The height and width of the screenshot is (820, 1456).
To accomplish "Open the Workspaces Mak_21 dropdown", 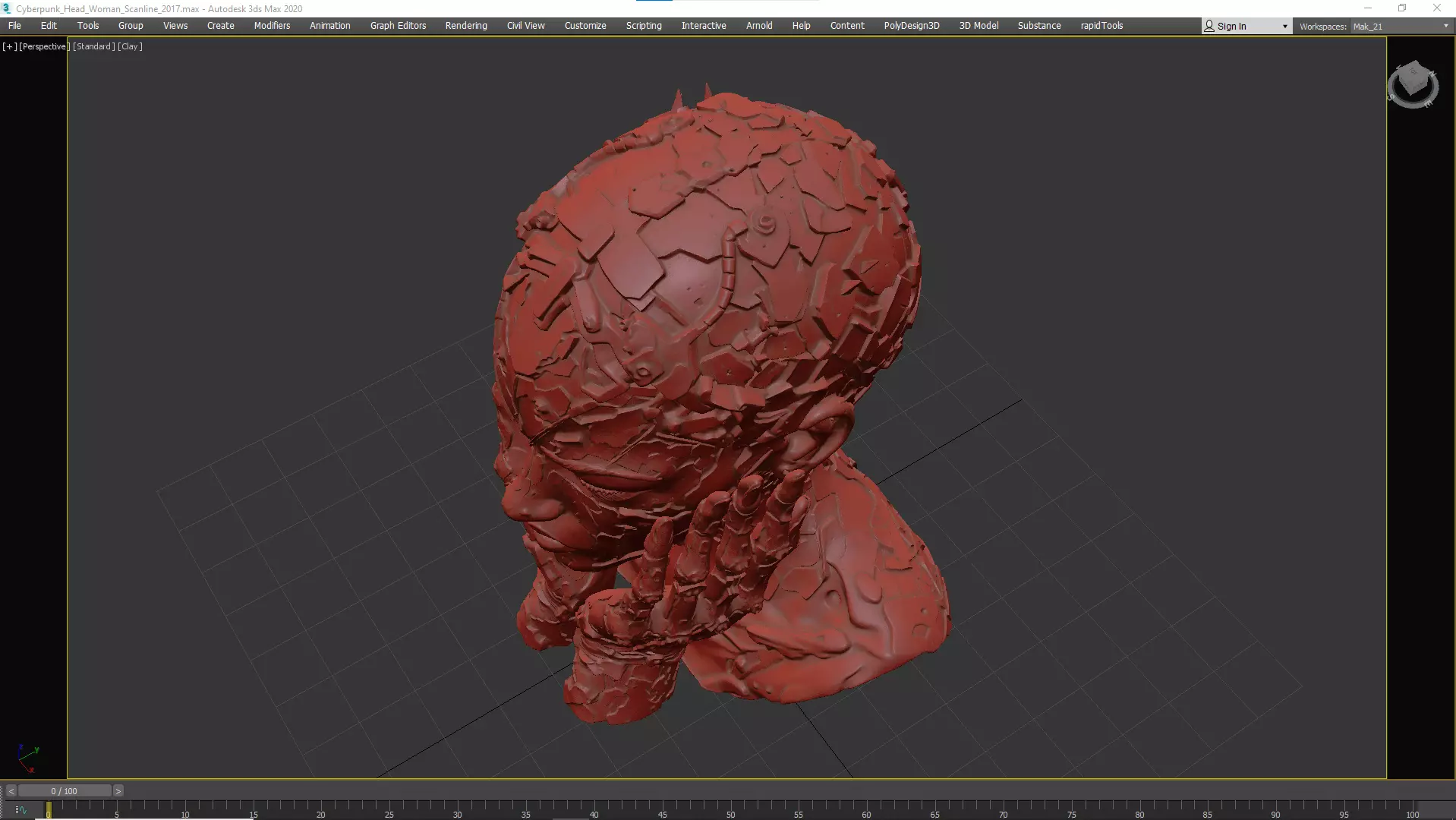I will (1401, 27).
